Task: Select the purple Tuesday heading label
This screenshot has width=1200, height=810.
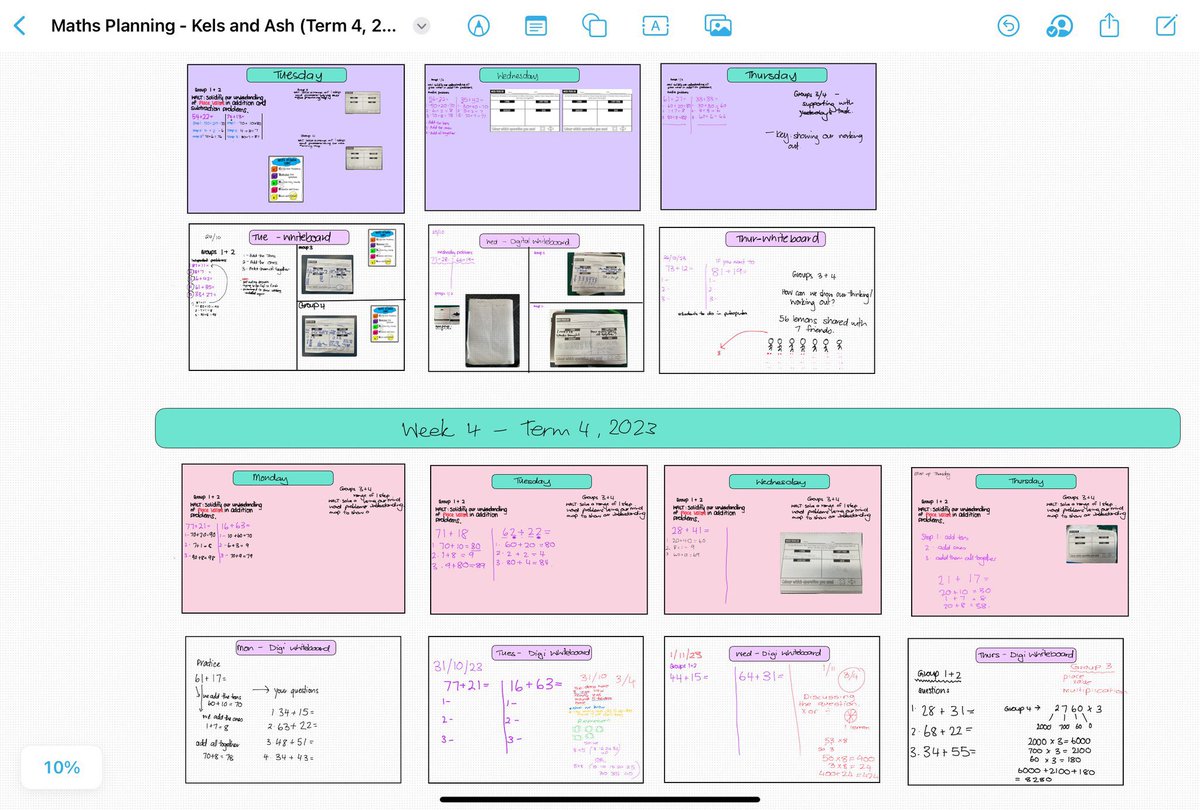Action: (x=296, y=75)
